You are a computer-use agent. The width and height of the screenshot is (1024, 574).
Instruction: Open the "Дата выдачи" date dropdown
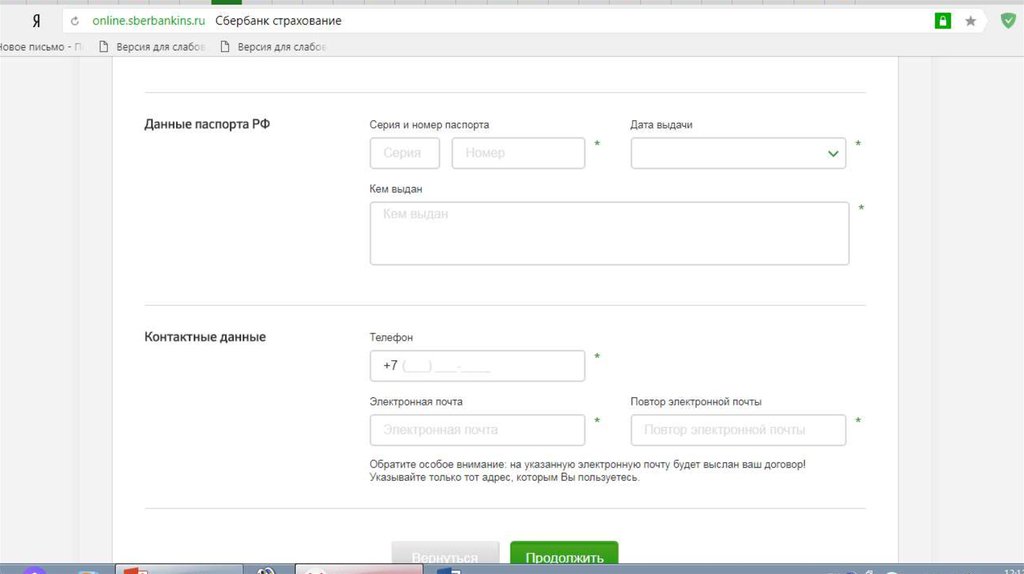click(x=738, y=153)
